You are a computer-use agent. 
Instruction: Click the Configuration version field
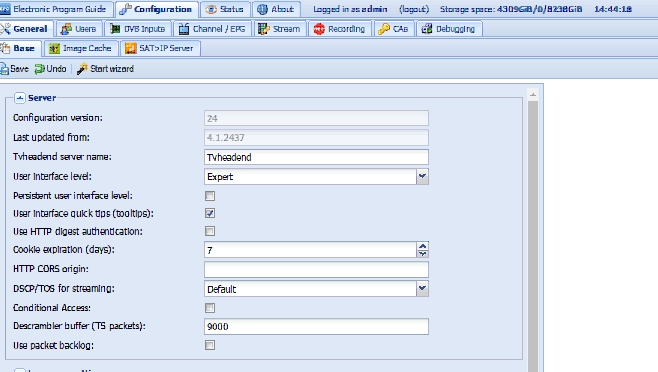(316, 118)
